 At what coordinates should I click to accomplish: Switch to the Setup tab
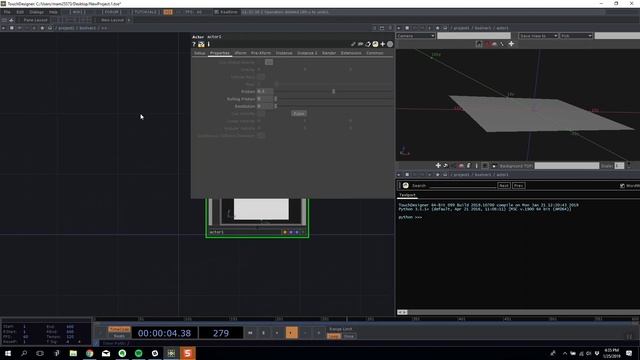[x=200, y=53]
